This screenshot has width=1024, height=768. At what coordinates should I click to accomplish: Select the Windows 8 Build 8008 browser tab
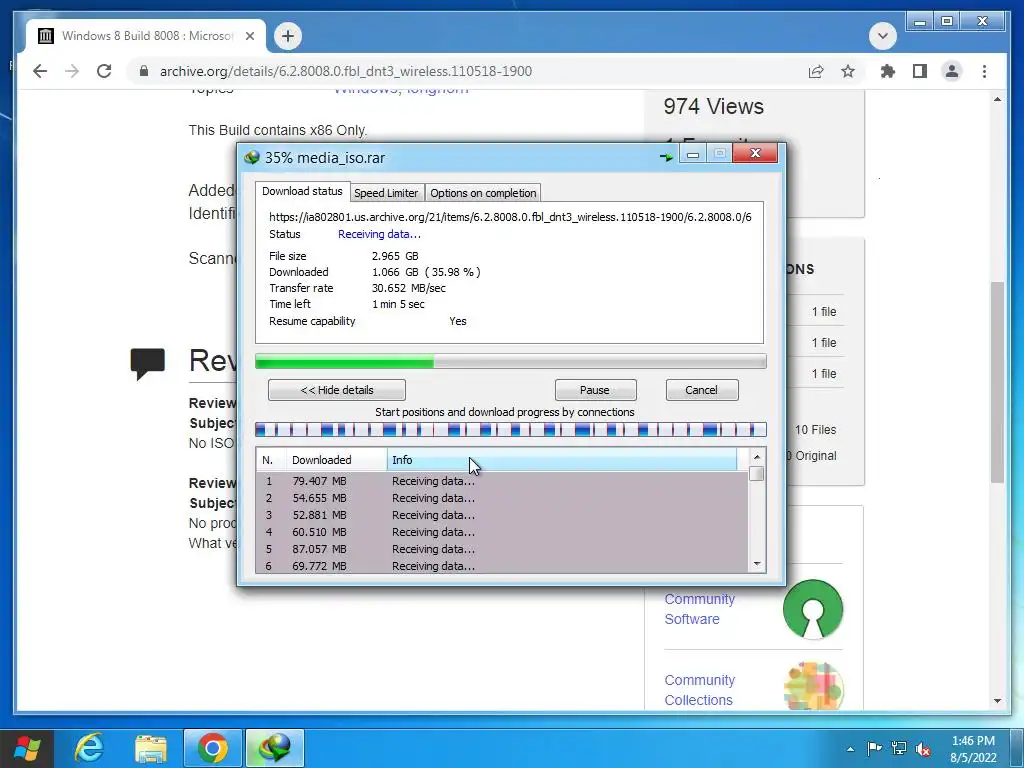click(146, 36)
